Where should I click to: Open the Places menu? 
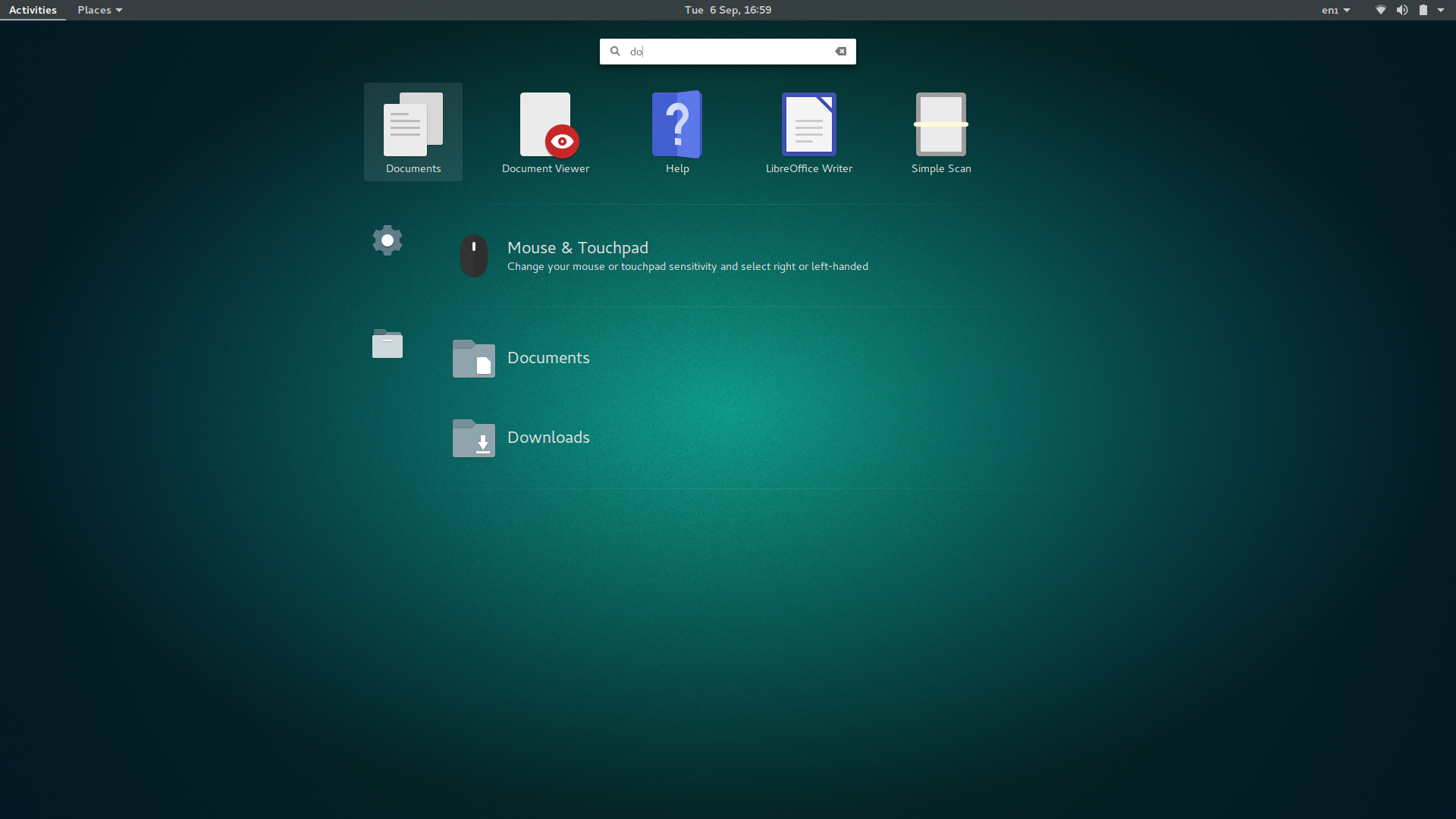point(99,10)
